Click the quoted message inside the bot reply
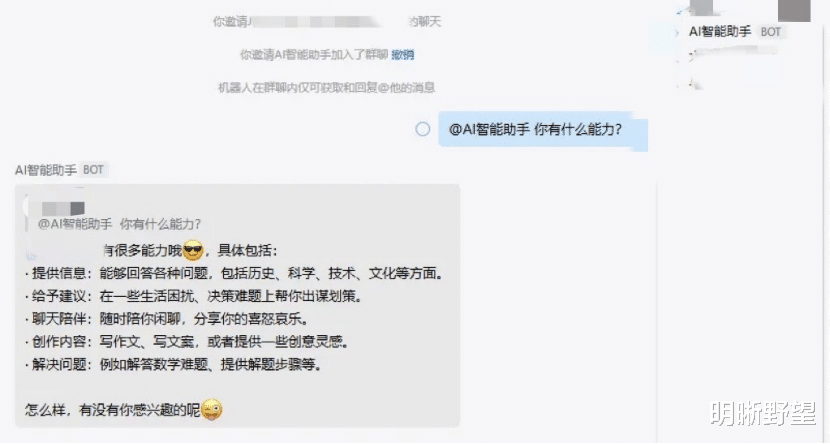The width and height of the screenshot is (830, 444). point(119,224)
